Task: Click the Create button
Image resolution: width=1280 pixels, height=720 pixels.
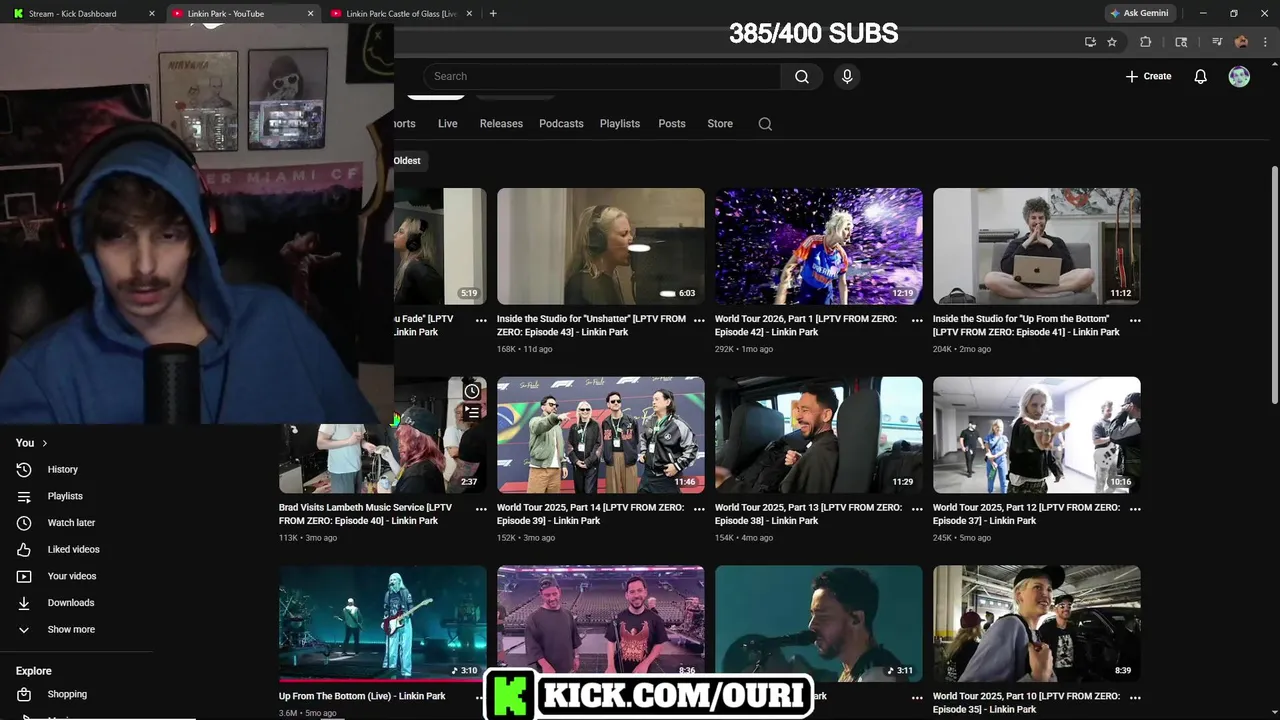Action: pyautogui.click(x=1148, y=76)
